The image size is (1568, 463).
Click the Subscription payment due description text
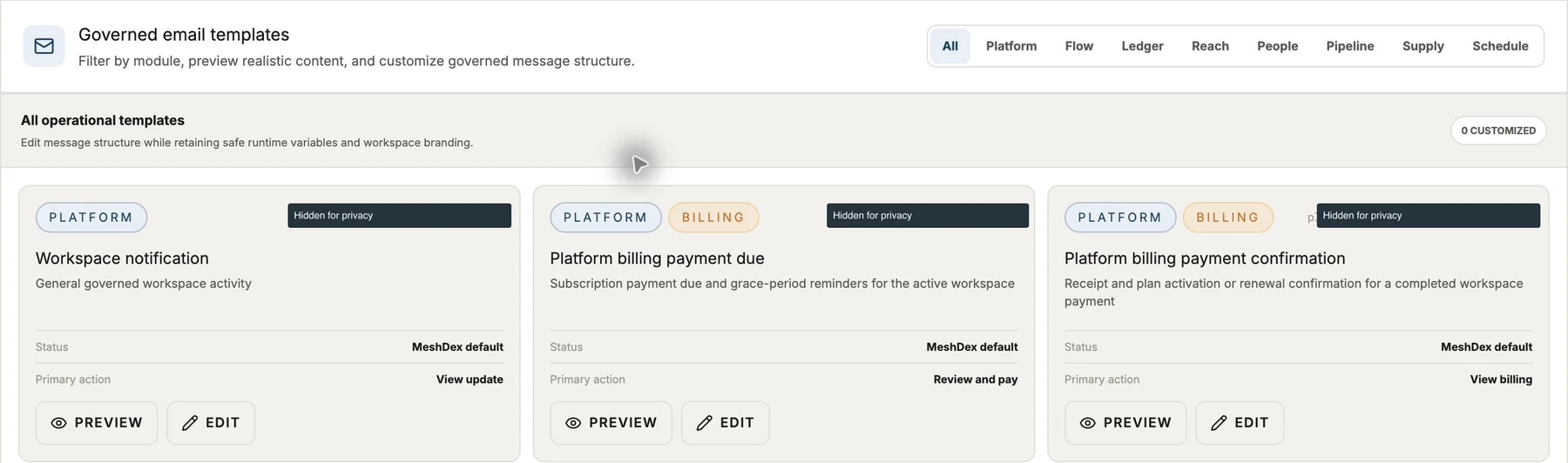click(782, 284)
